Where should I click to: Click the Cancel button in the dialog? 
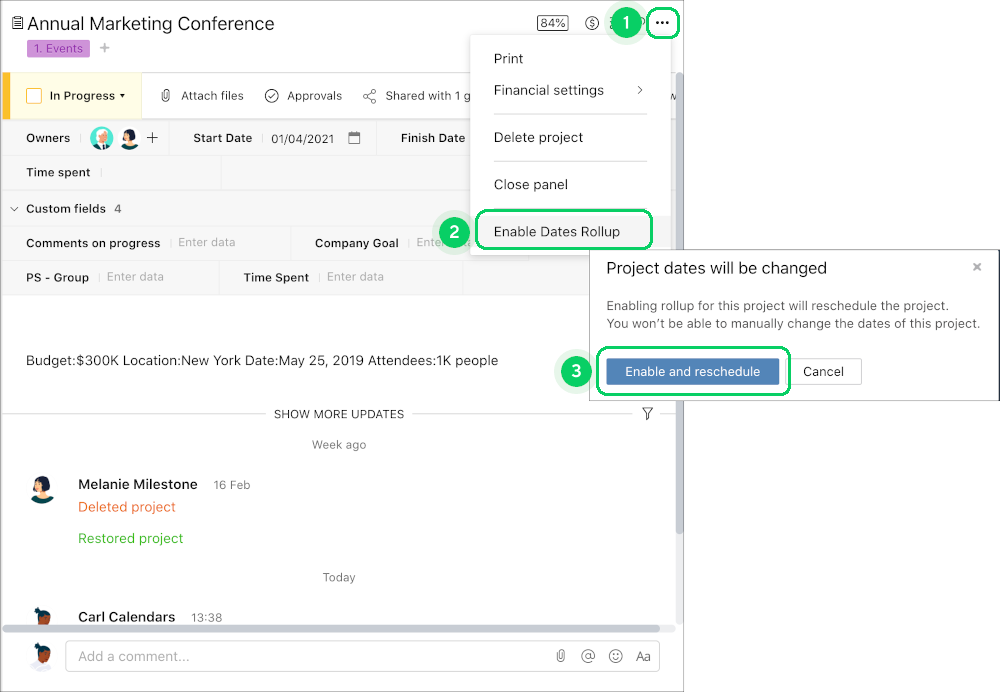tap(823, 371)
